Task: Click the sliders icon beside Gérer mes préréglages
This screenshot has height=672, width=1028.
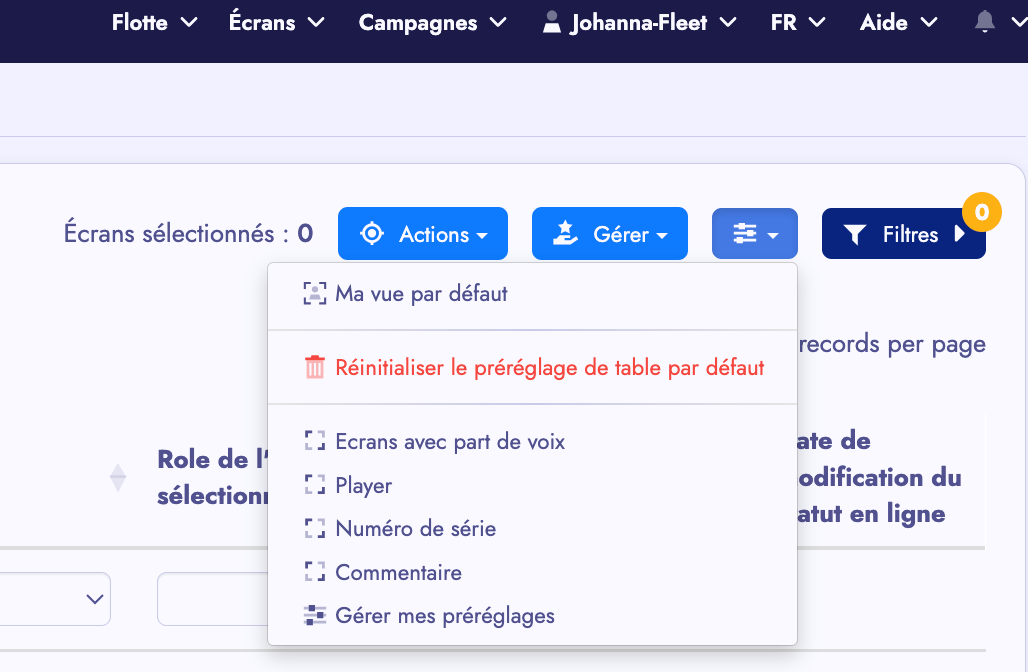Action: click(x=315, y=616)
